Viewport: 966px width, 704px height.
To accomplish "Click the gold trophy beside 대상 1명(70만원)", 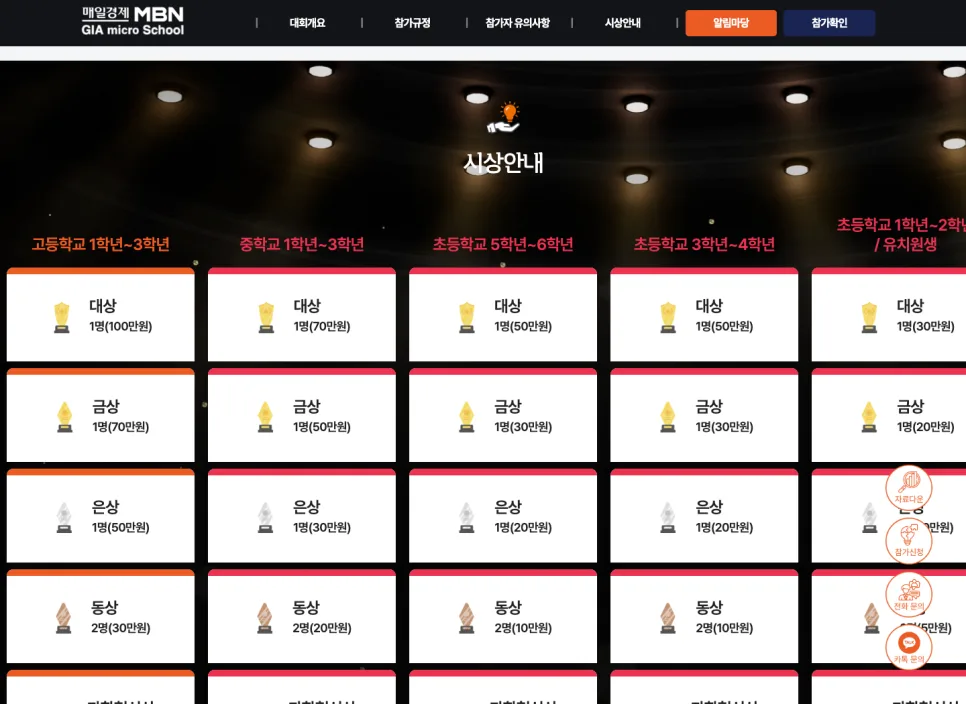I will point(266,317).
